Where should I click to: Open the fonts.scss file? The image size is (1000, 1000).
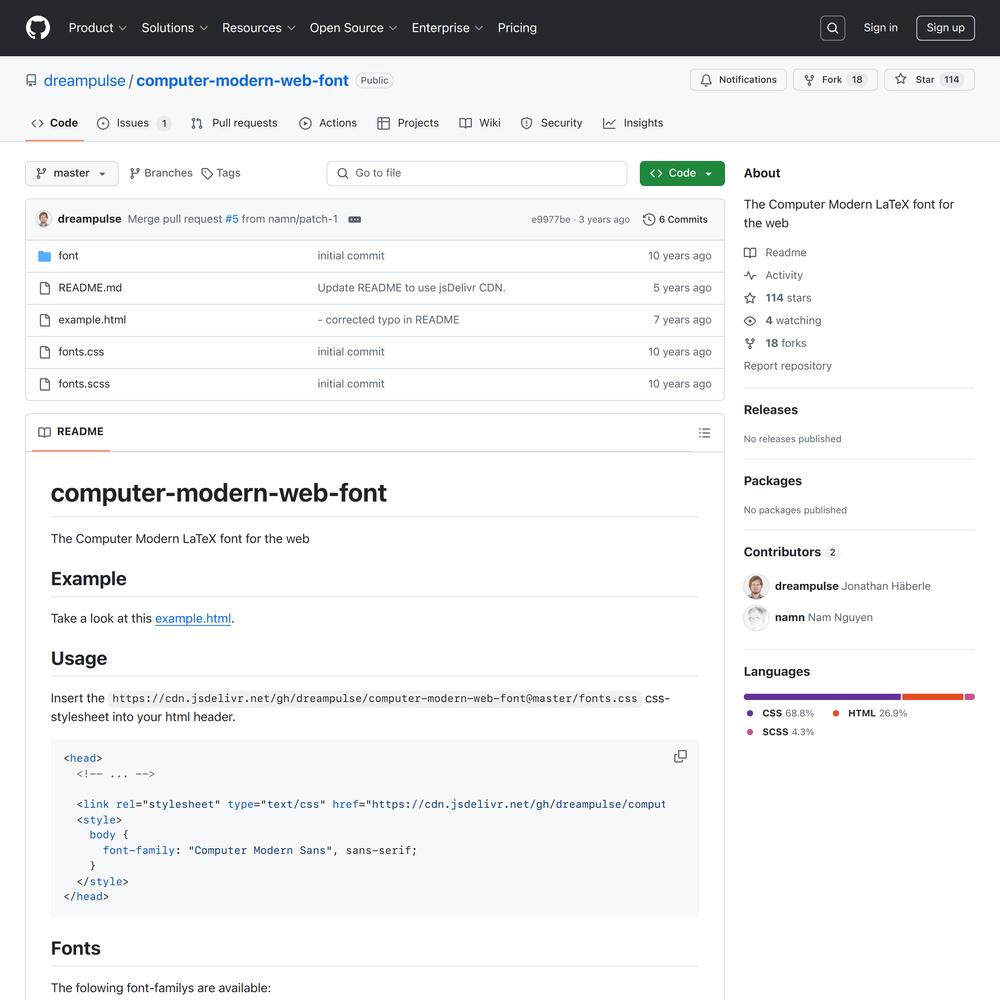click(84, 383)
